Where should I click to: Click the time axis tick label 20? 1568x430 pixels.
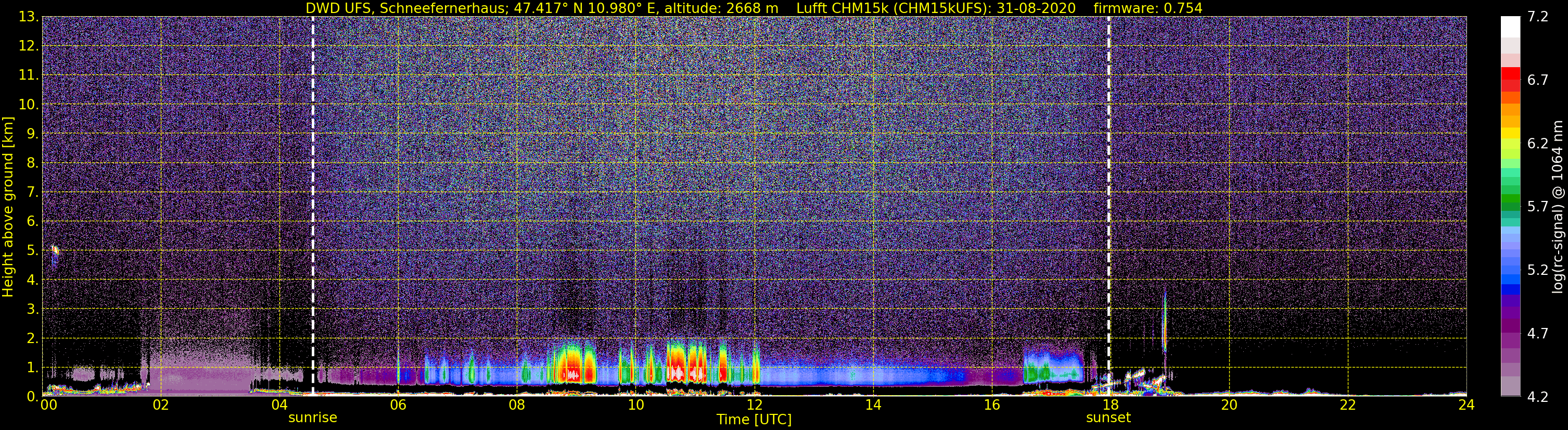click(1229, 406)
